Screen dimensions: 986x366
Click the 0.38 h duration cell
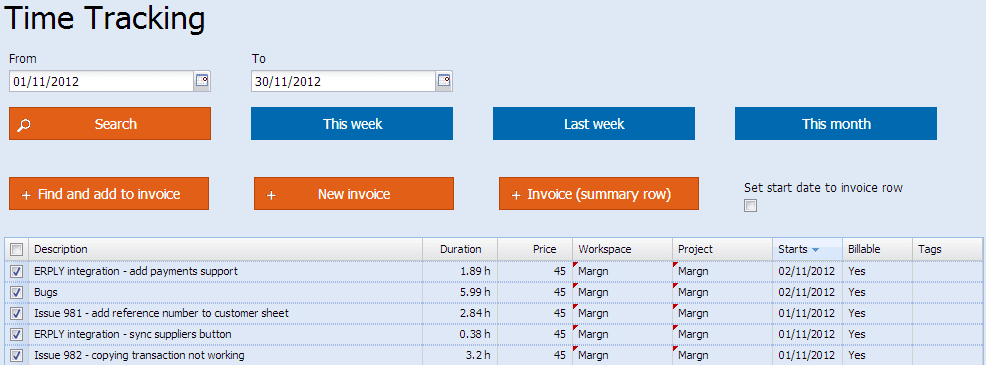coord(460,334)
